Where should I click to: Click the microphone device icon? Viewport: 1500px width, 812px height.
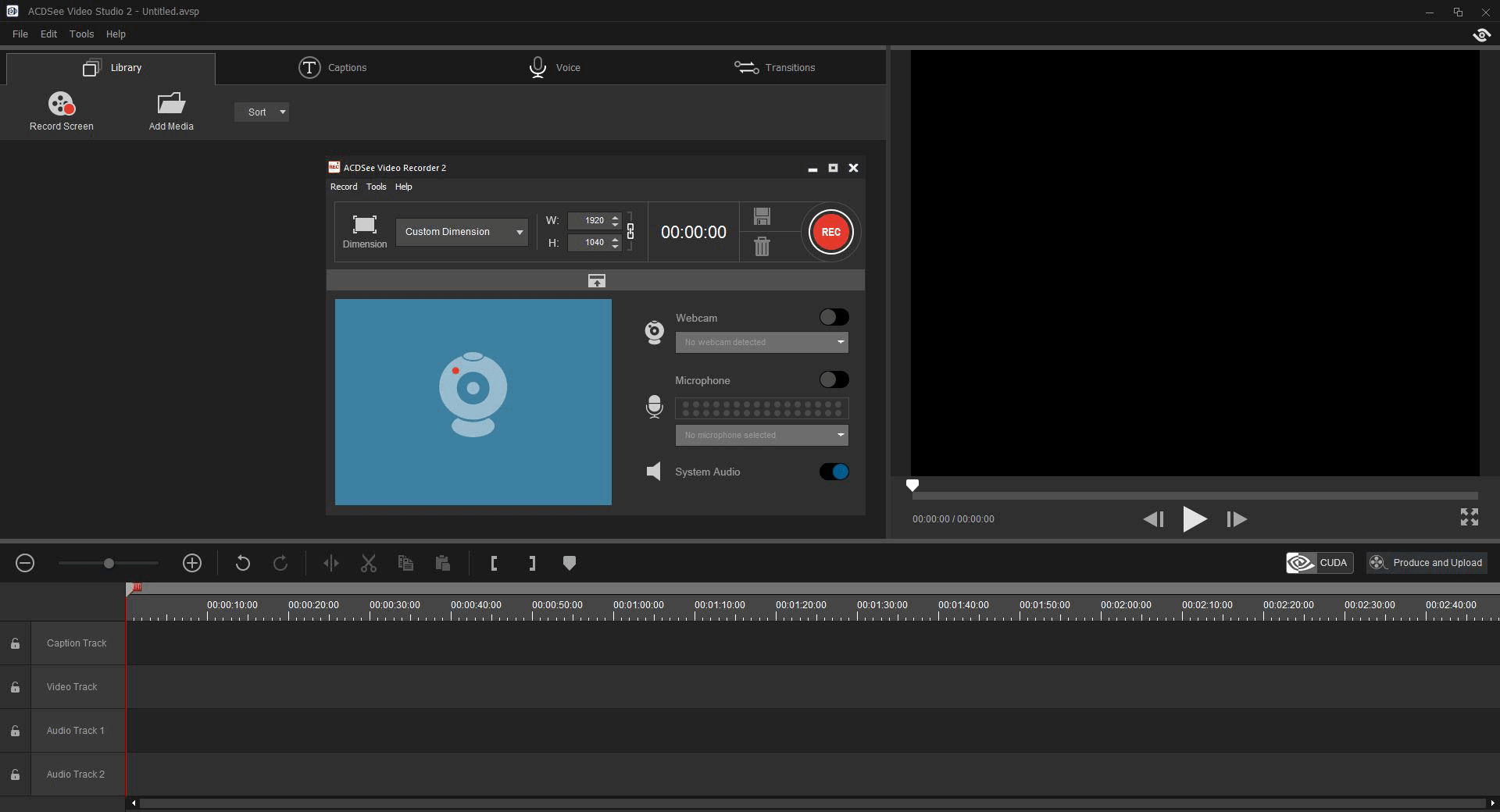[x=655, y=407]
